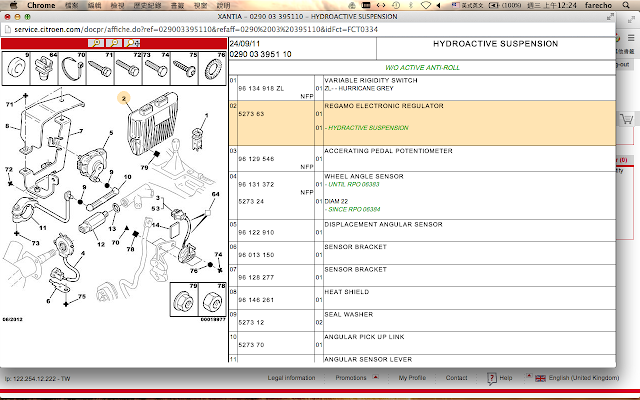Click the magnifier with move arrows button

[x=132, y=43]
